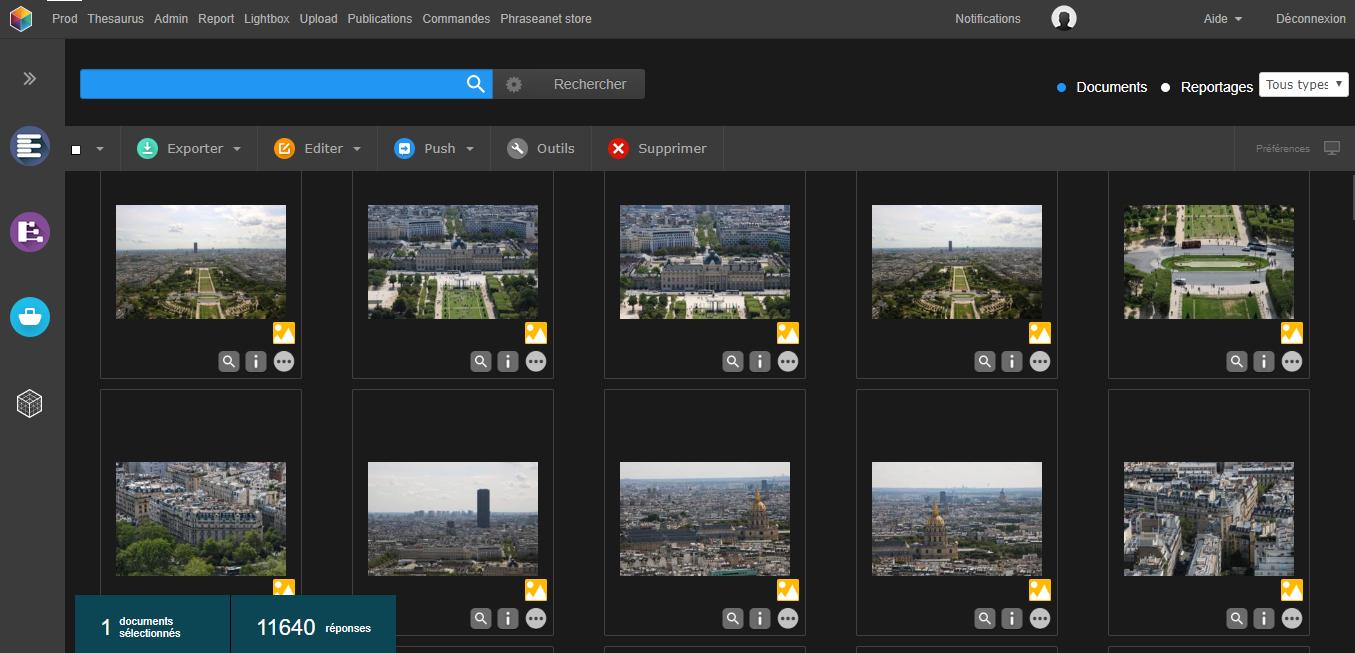Screen dimensions: 1355x653
Task: Click the '1 documents sélectionnés' status box
Action: click(152, 625)
